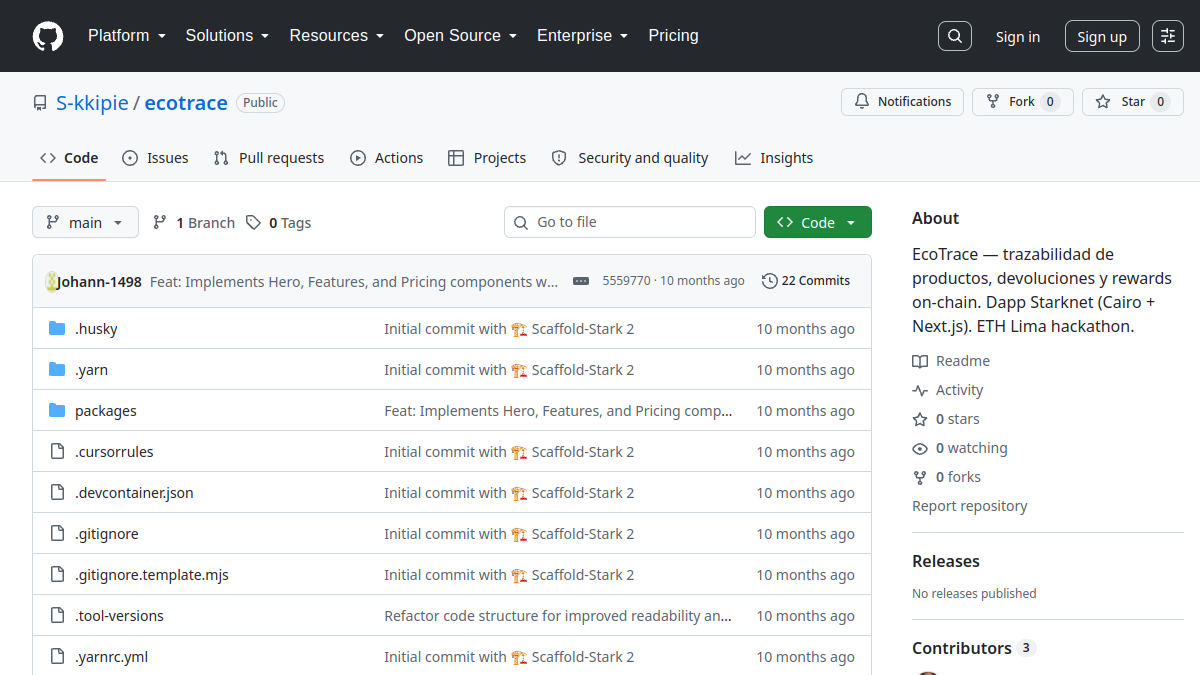Viewport: 1200px width, 675px height.
Task: Click the Pricing link
Action: pos(673,36)
